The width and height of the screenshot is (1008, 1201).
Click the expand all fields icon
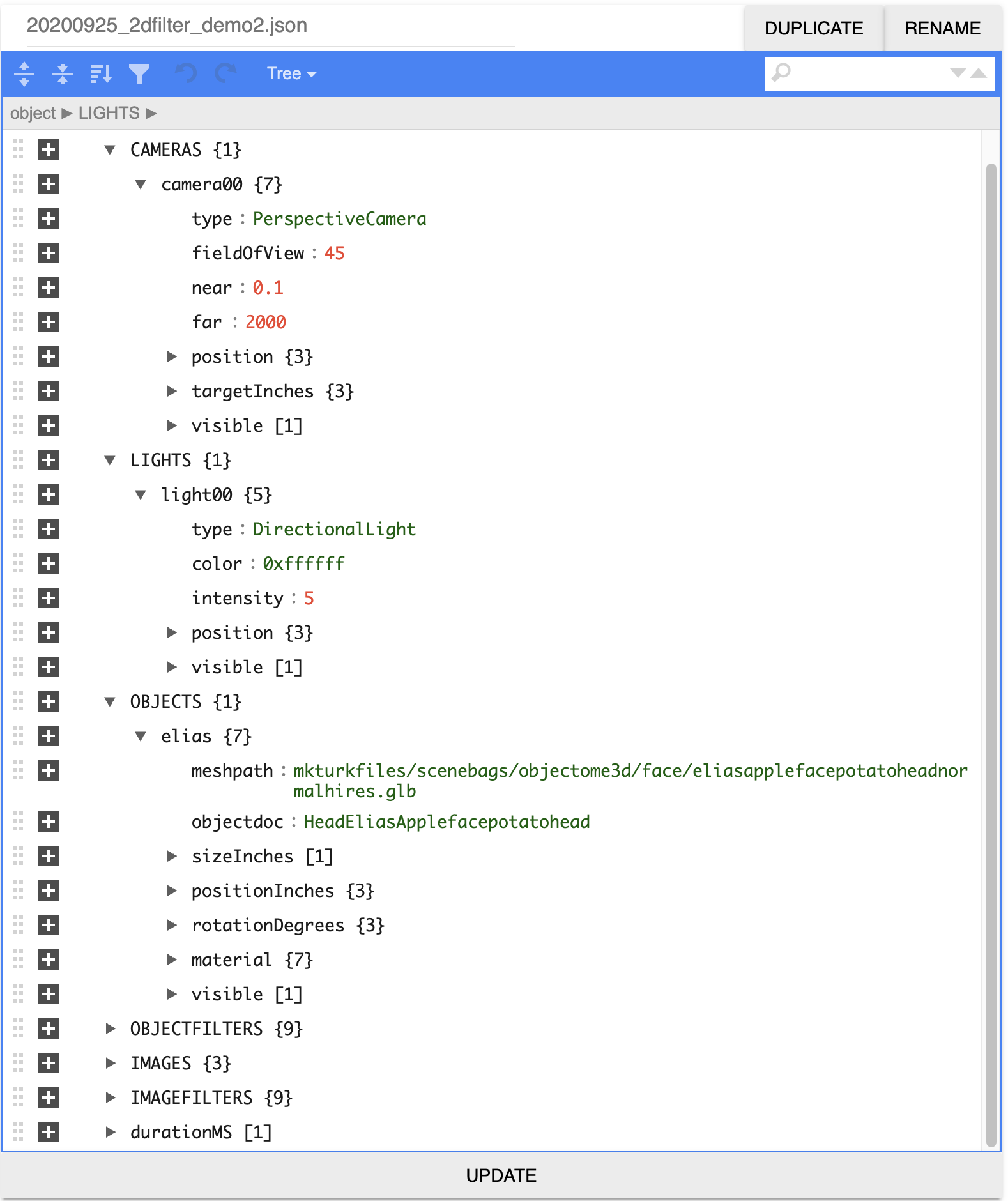(24, 74)
